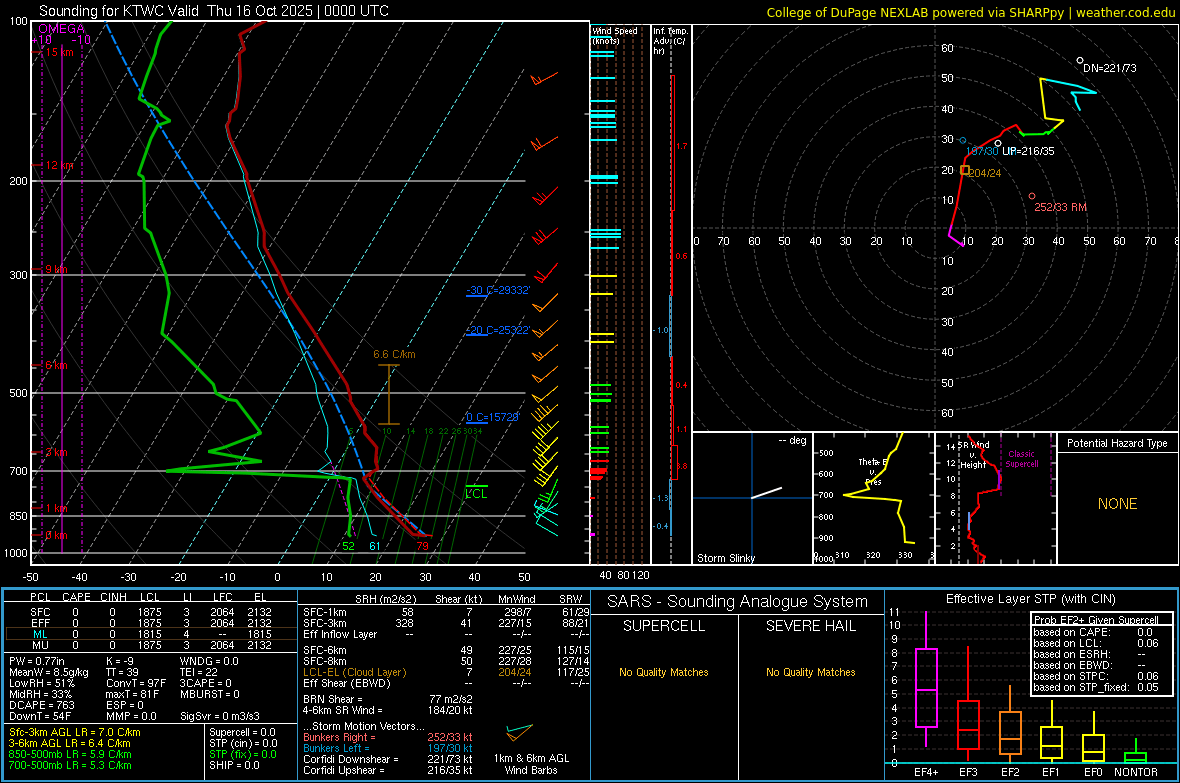Image resolution: width=1180 pixels, height=783 pixels.
Task: Click the cyan wet-bulb value 61
Action: [375, 546]
